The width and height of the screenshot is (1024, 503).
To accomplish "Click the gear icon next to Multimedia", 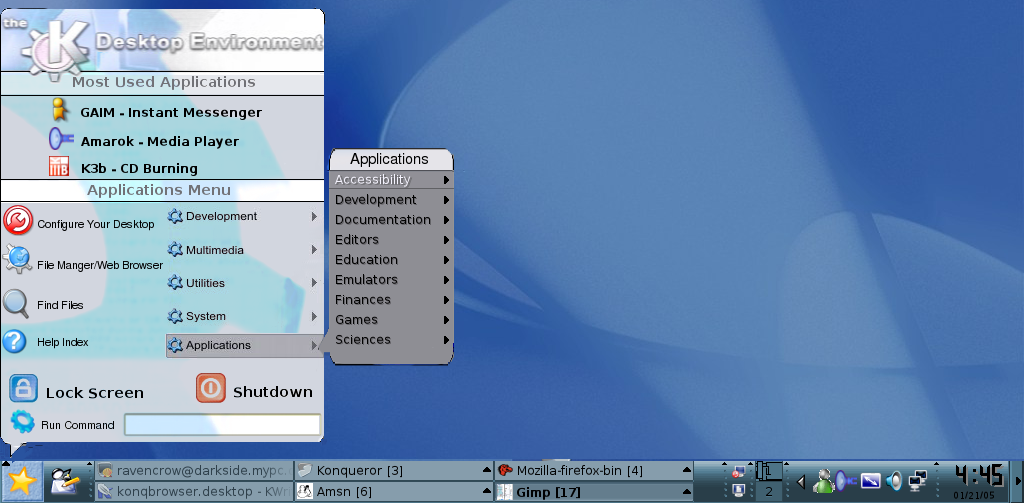I will click(x=174, y=250).
